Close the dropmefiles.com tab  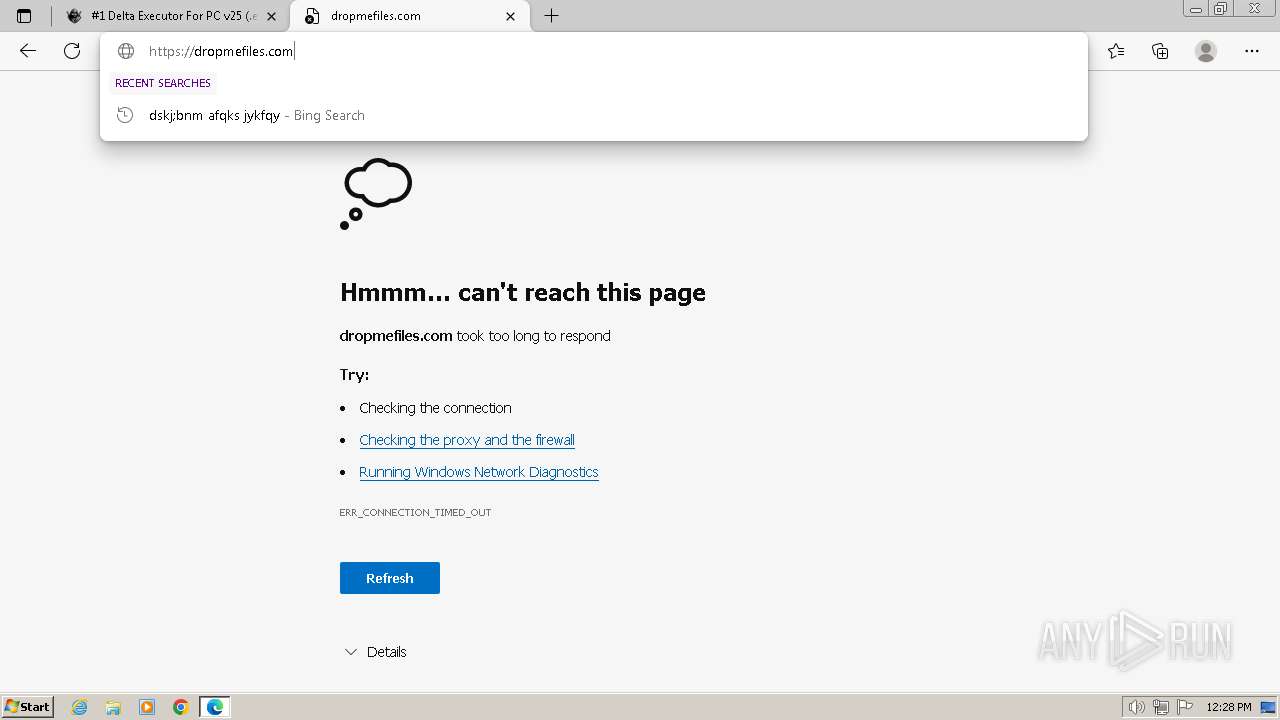coord(511,16)
